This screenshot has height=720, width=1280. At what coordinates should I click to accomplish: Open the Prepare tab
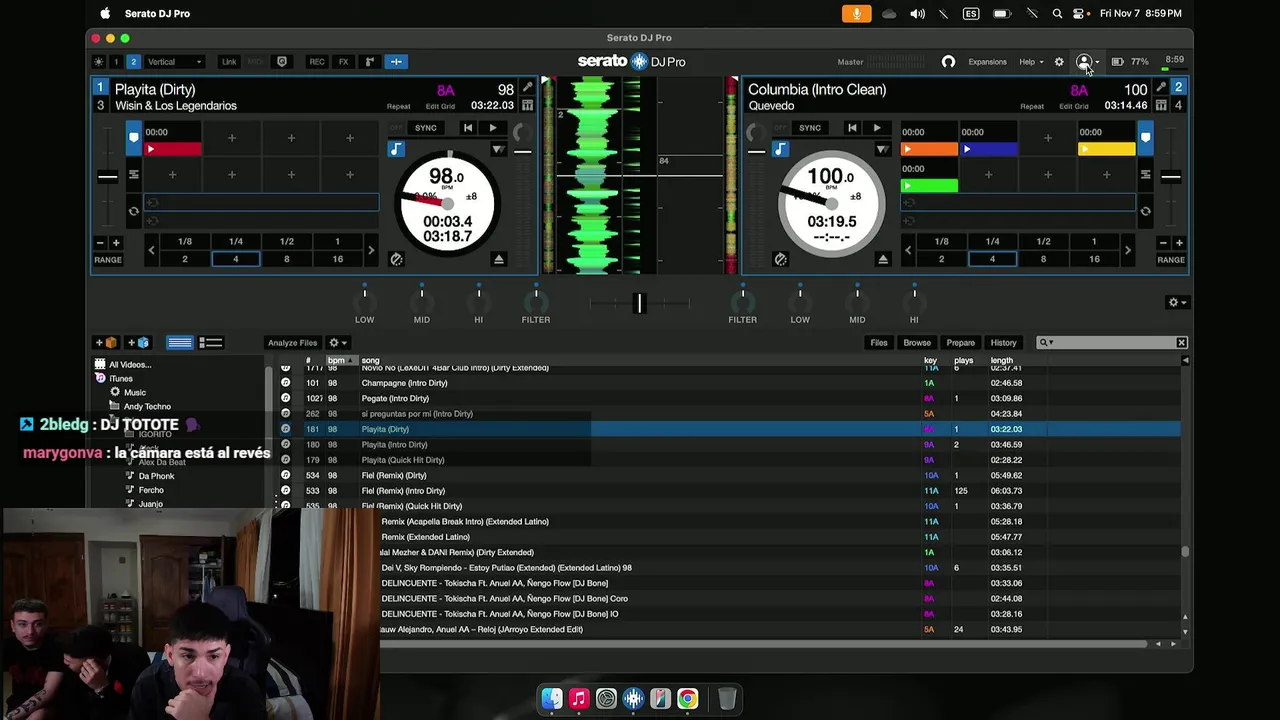coord(961,343)
